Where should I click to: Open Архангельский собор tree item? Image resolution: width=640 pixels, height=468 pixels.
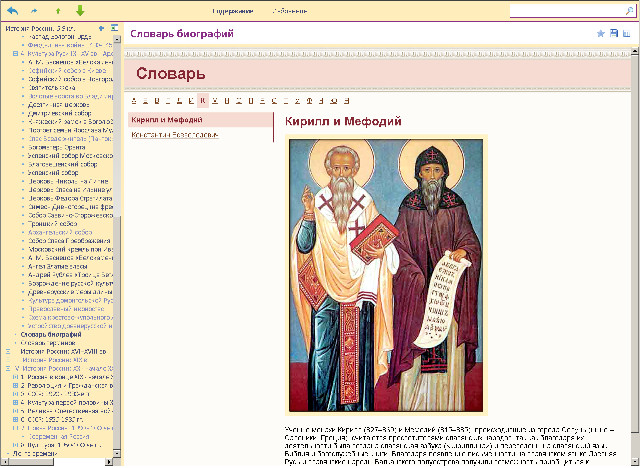tap(60, 232)
